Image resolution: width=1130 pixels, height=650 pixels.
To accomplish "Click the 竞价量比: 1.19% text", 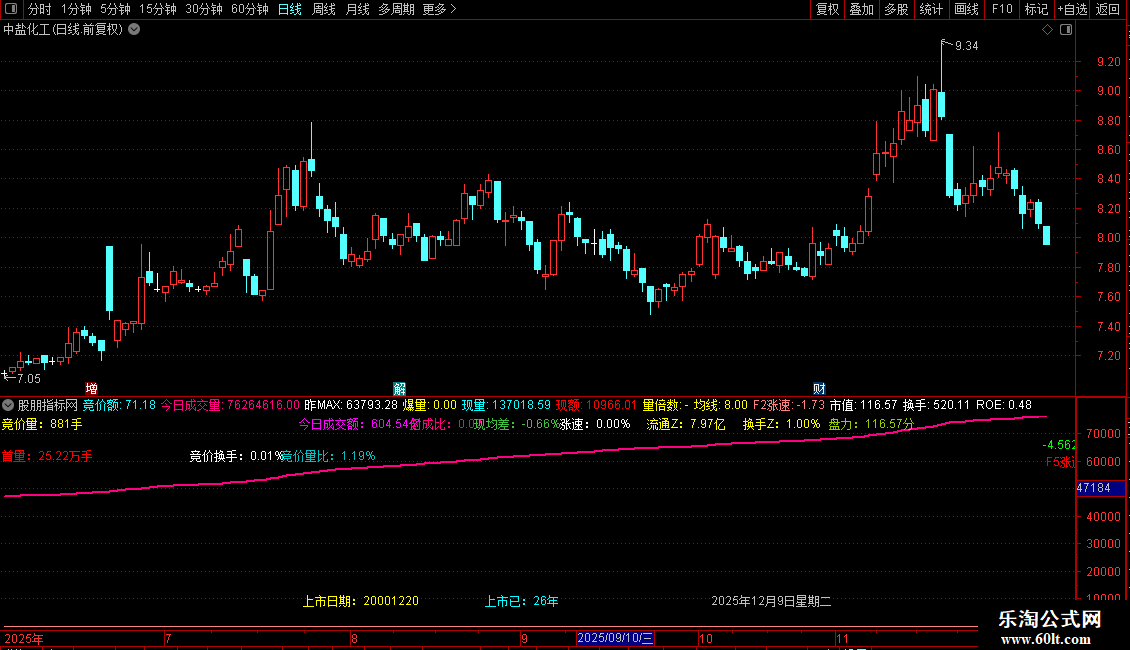I will (329, 456).
